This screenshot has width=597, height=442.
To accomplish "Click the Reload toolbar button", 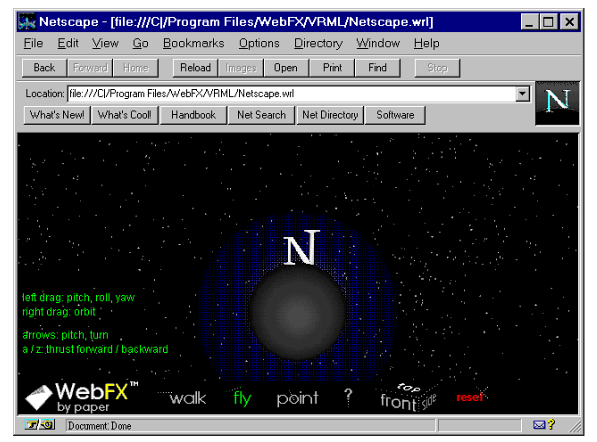I will tap(195, 68).
